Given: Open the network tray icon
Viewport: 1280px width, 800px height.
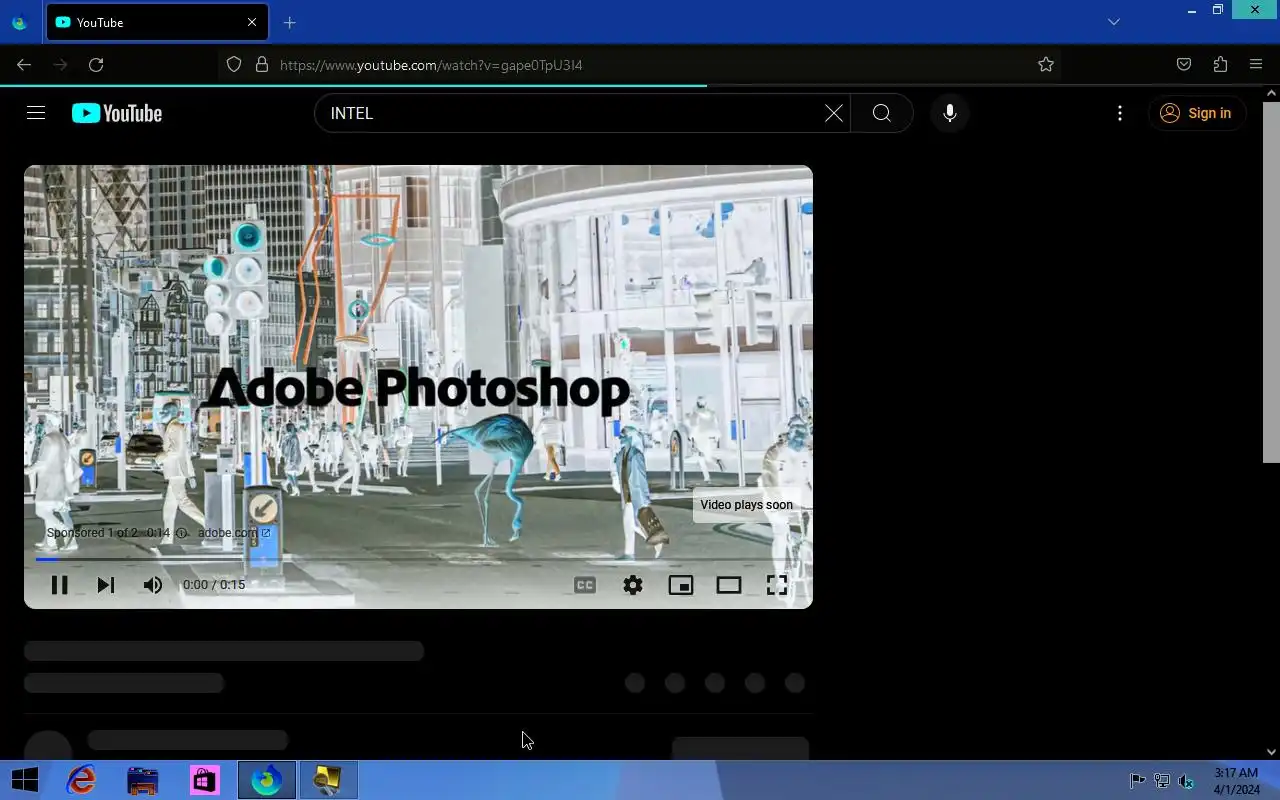Looking at the screenshot, I should click(1162, 781).
